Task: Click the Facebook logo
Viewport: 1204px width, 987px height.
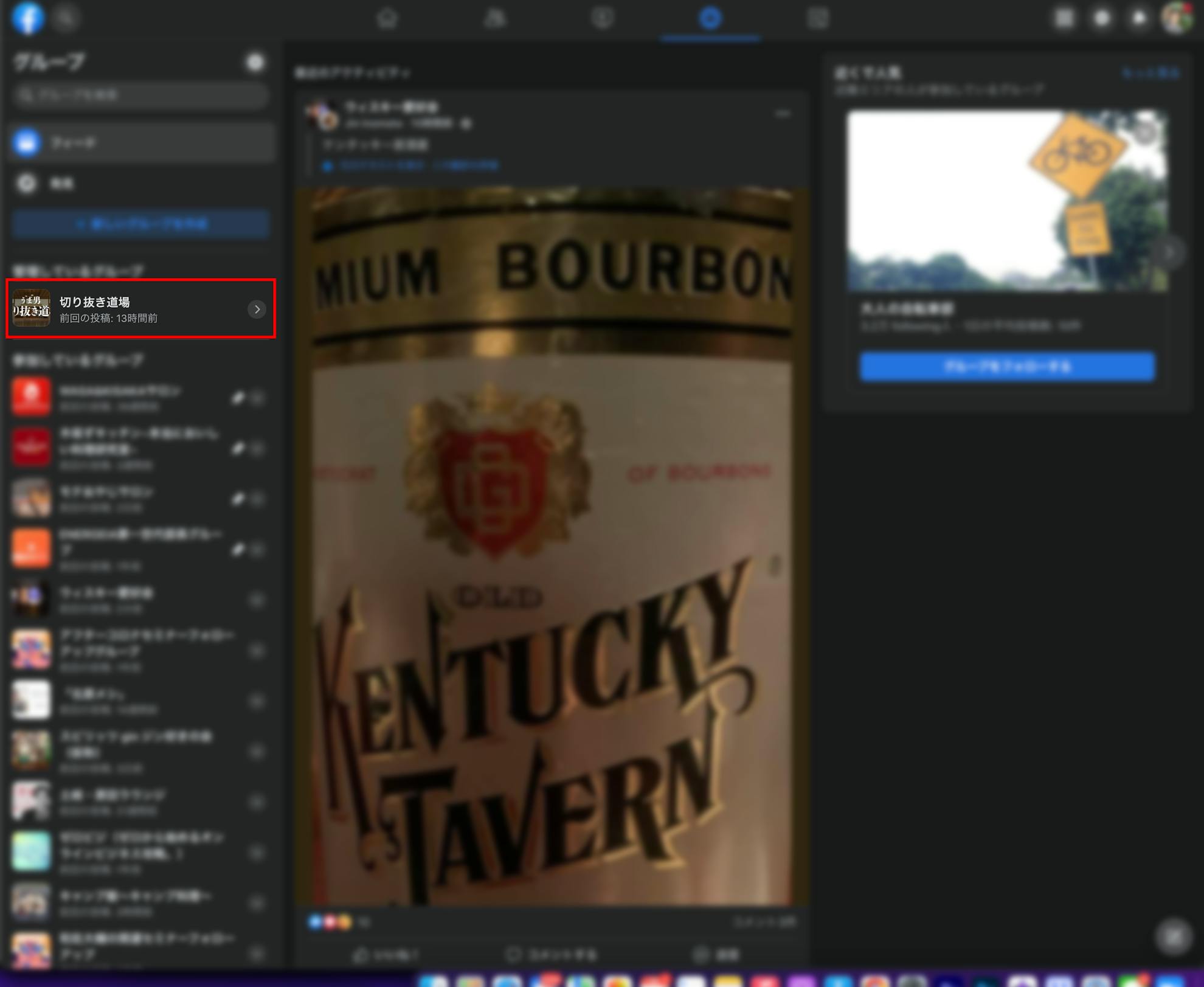Action: point(28,18)
